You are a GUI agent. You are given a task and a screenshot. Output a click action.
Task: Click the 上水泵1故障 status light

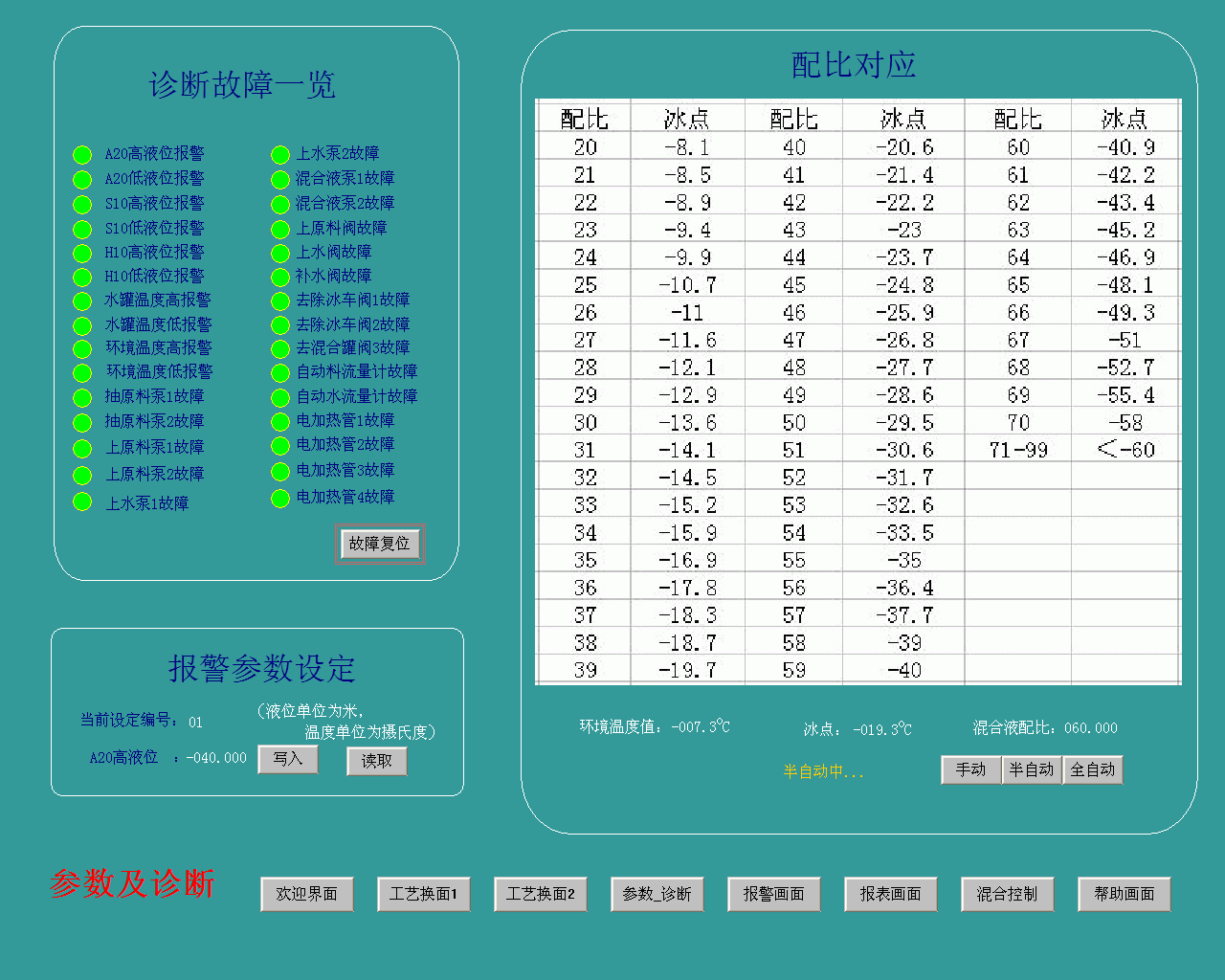pyautogui.click(x=82, y=502)
